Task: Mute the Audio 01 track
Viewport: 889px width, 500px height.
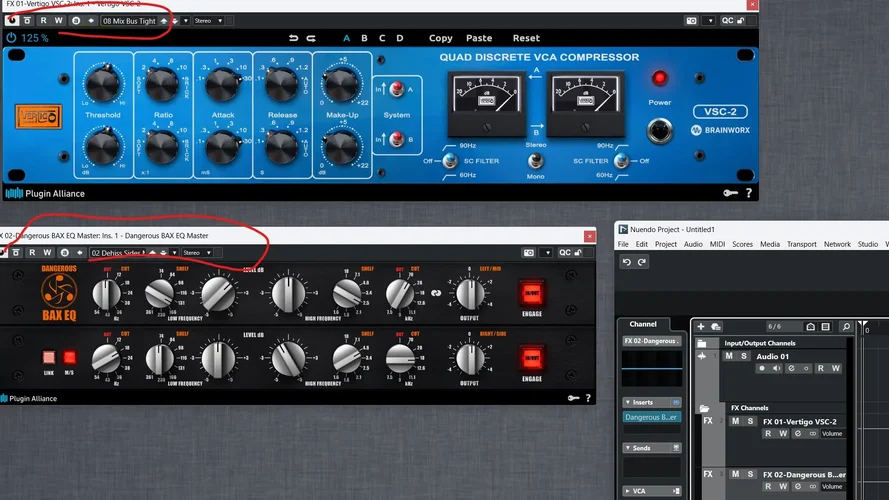Action: (x=729, y=356)
